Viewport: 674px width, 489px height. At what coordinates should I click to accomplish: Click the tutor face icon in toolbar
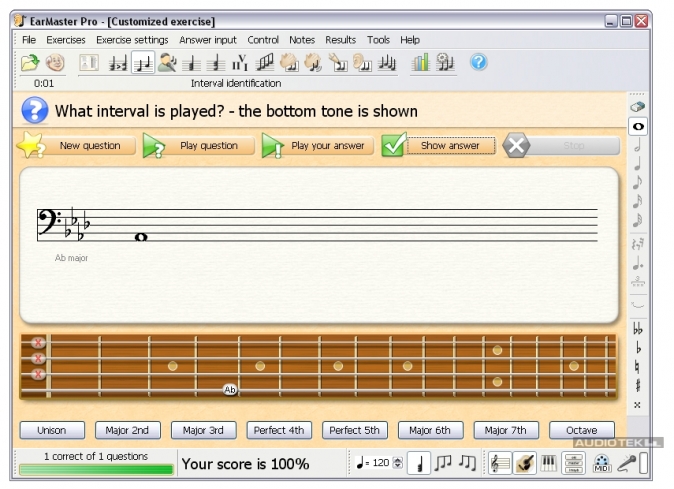click(55, 63)
